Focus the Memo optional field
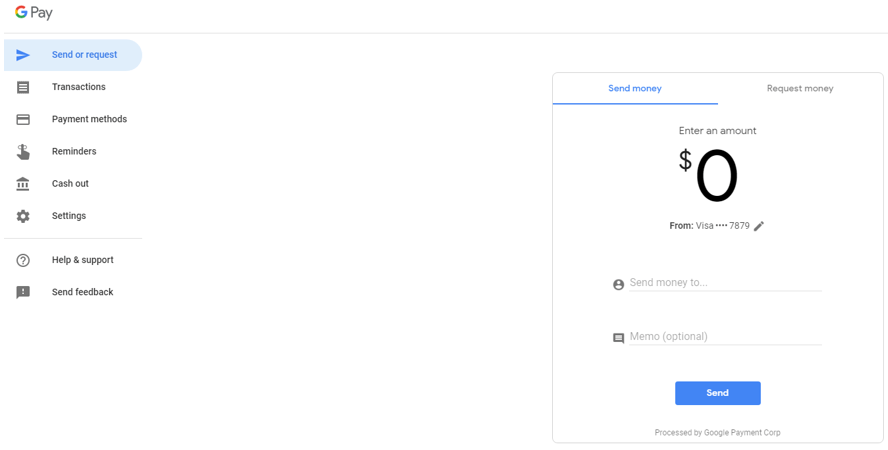 pos(725,337)
